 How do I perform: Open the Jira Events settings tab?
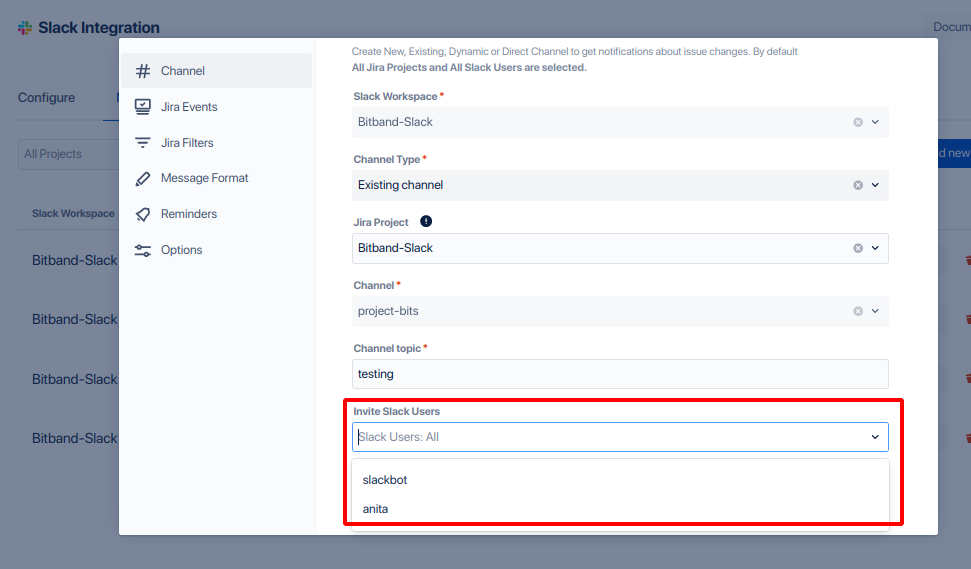pyautogui.click(x=217, y=106)
